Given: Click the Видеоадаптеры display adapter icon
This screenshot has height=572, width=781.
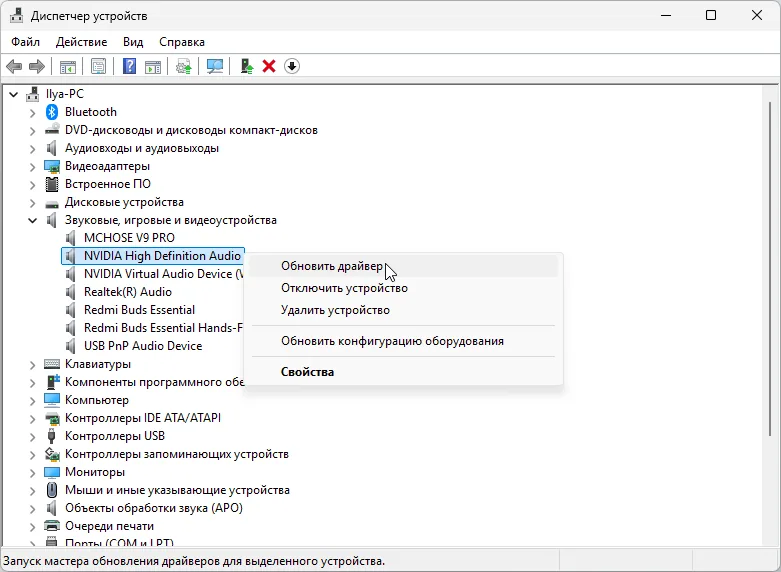Looking at the screenshot, I should pyautogui.click(x=52, y=166).
